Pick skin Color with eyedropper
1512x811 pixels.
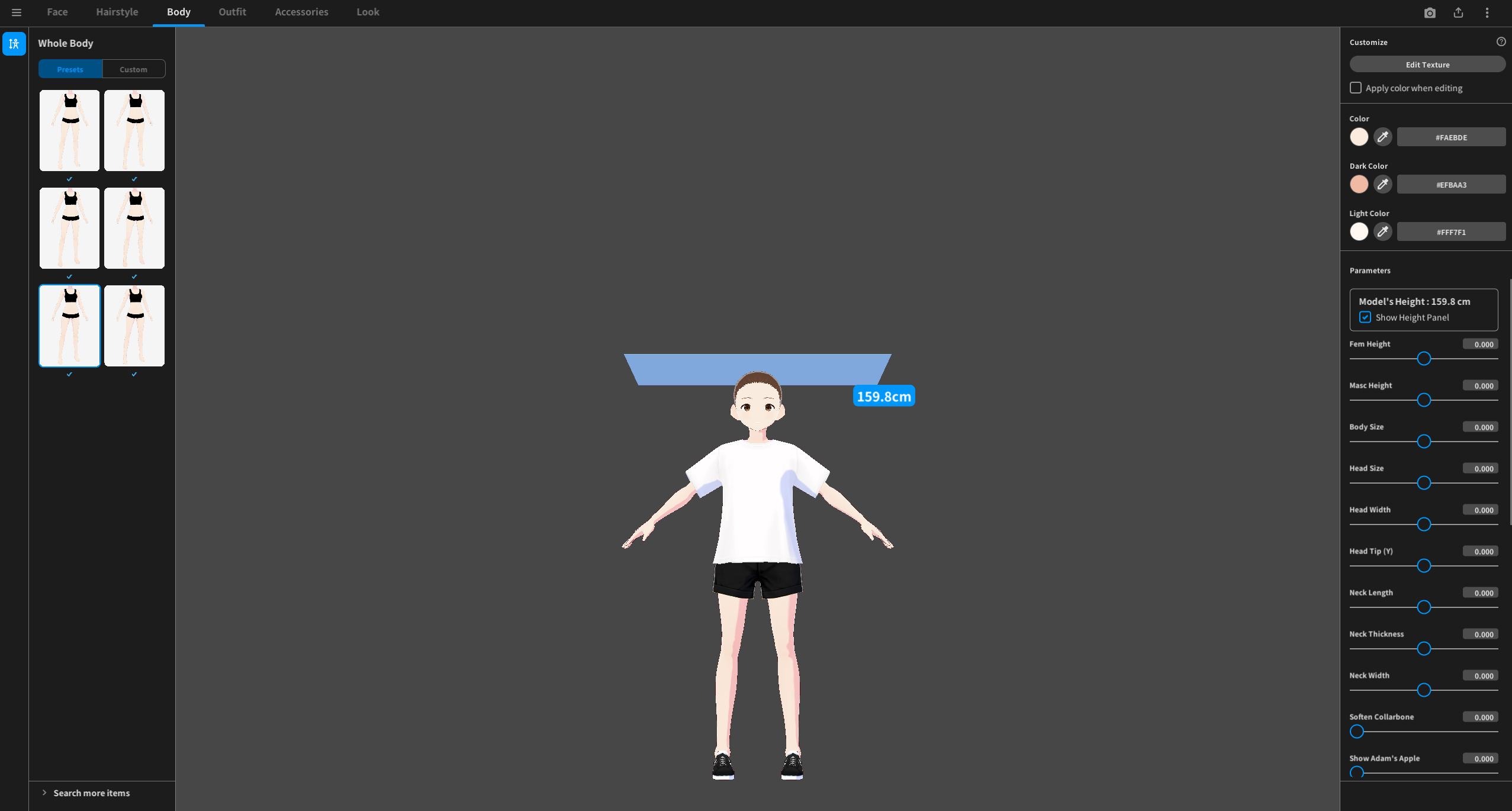click(1382, 137)
